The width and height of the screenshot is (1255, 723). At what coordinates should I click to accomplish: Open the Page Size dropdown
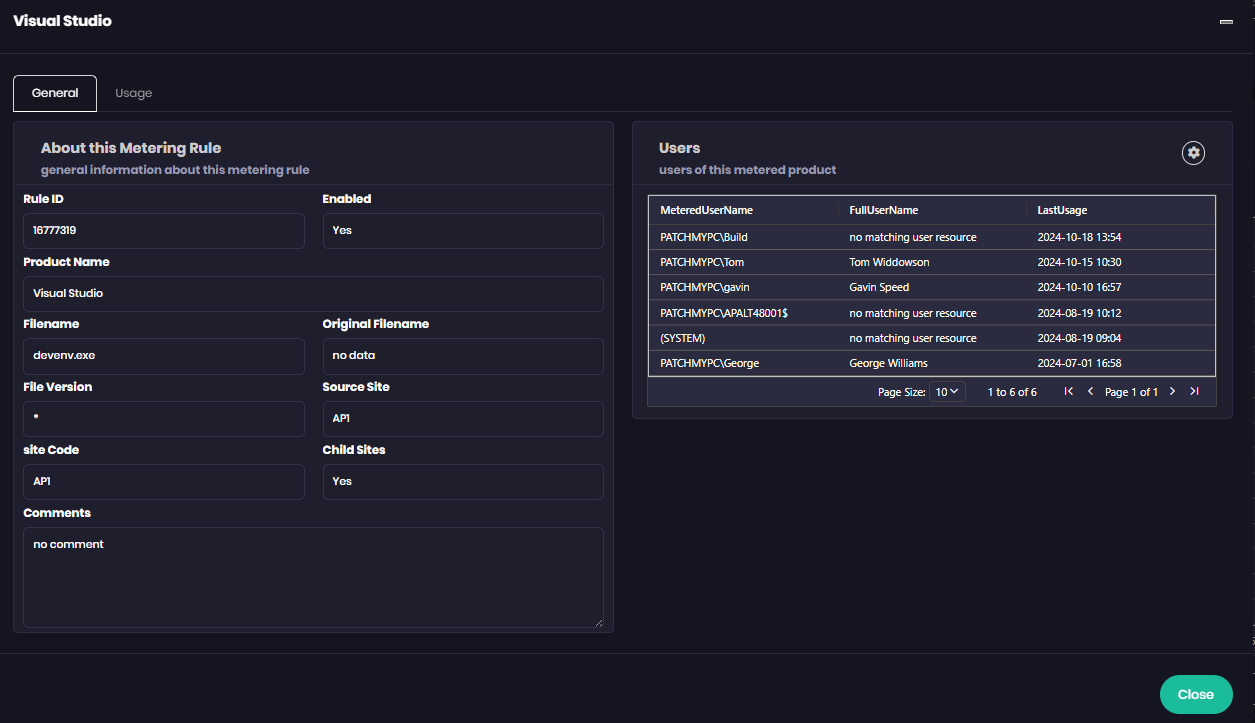point(947,392)
